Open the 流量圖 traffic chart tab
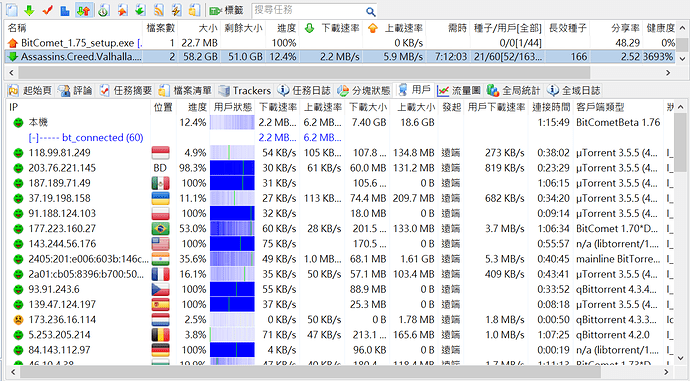Screen dimensions: 690x381 (x=459, y=91)
